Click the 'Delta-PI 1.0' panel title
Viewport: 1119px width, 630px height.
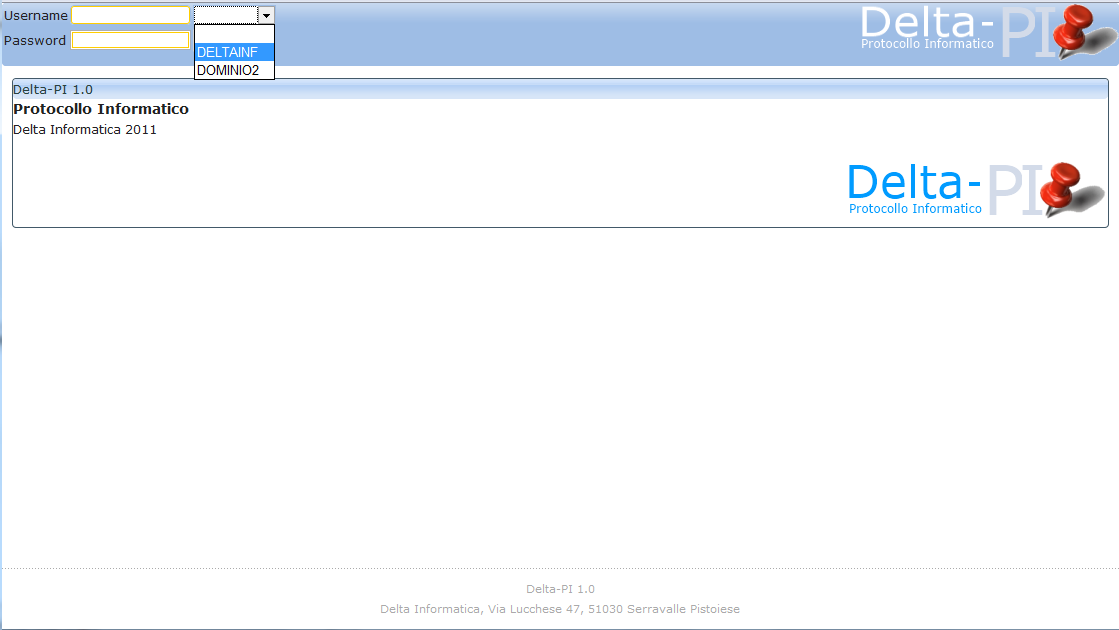(x=53, y=89)
